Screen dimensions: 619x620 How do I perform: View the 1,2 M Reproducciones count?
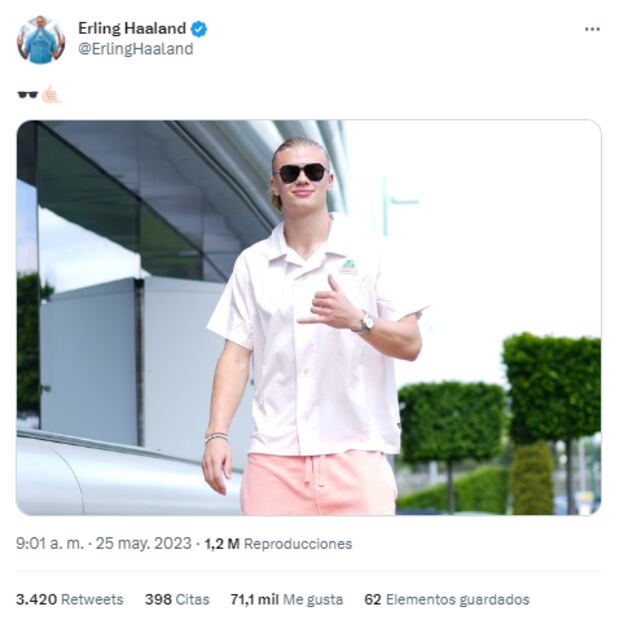[278, 544]
